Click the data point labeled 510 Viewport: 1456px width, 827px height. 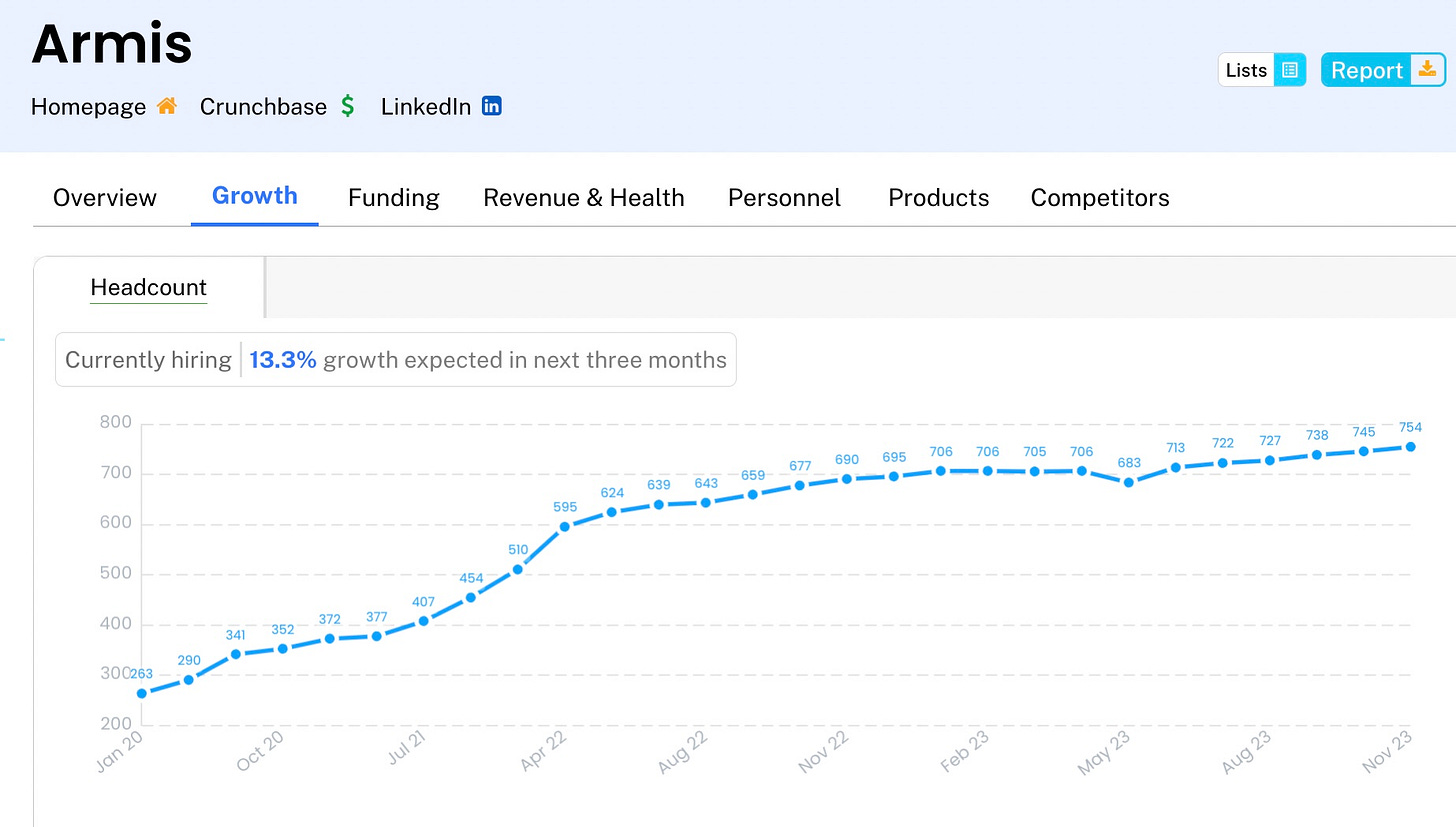(x=518, y=569)
